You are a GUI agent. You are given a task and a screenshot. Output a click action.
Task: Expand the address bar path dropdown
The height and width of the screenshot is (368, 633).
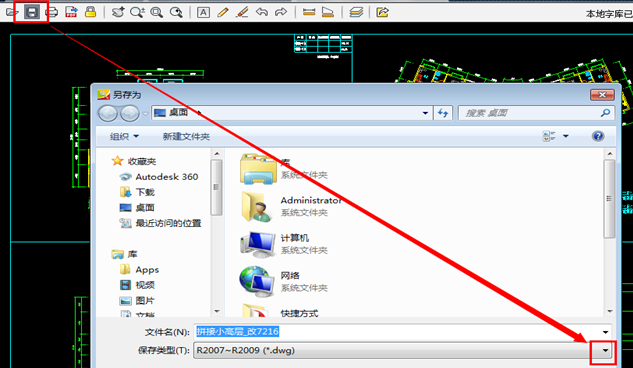click(x=425, y=113)
